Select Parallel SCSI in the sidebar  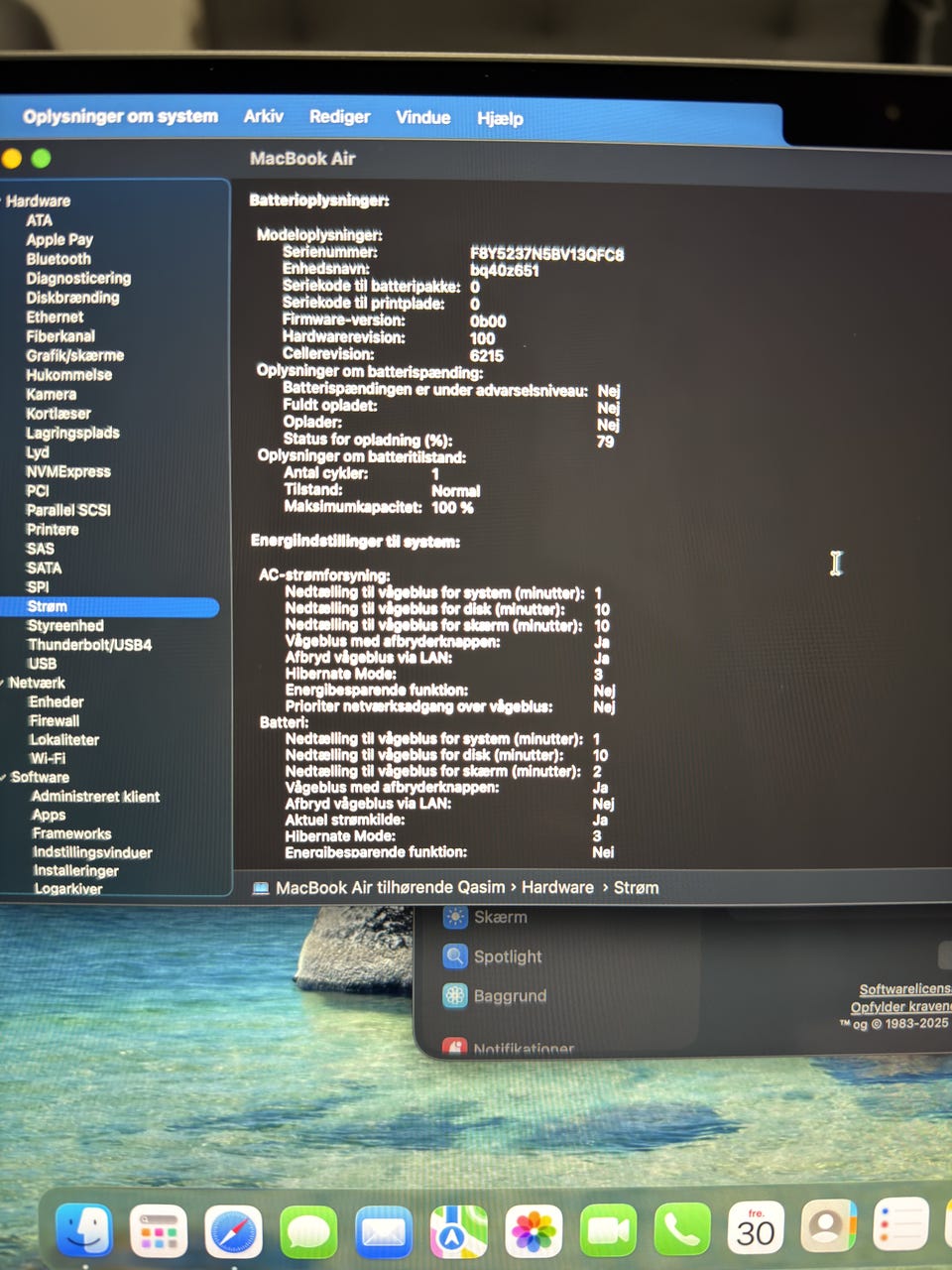click(x=68, y=510)
